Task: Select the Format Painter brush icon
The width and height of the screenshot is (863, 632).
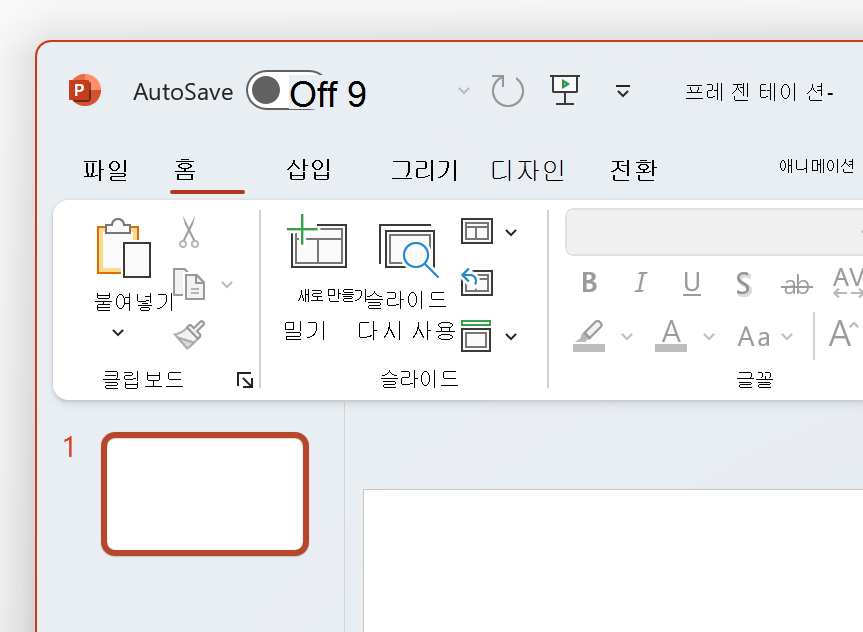Action: tap(189, 334)
